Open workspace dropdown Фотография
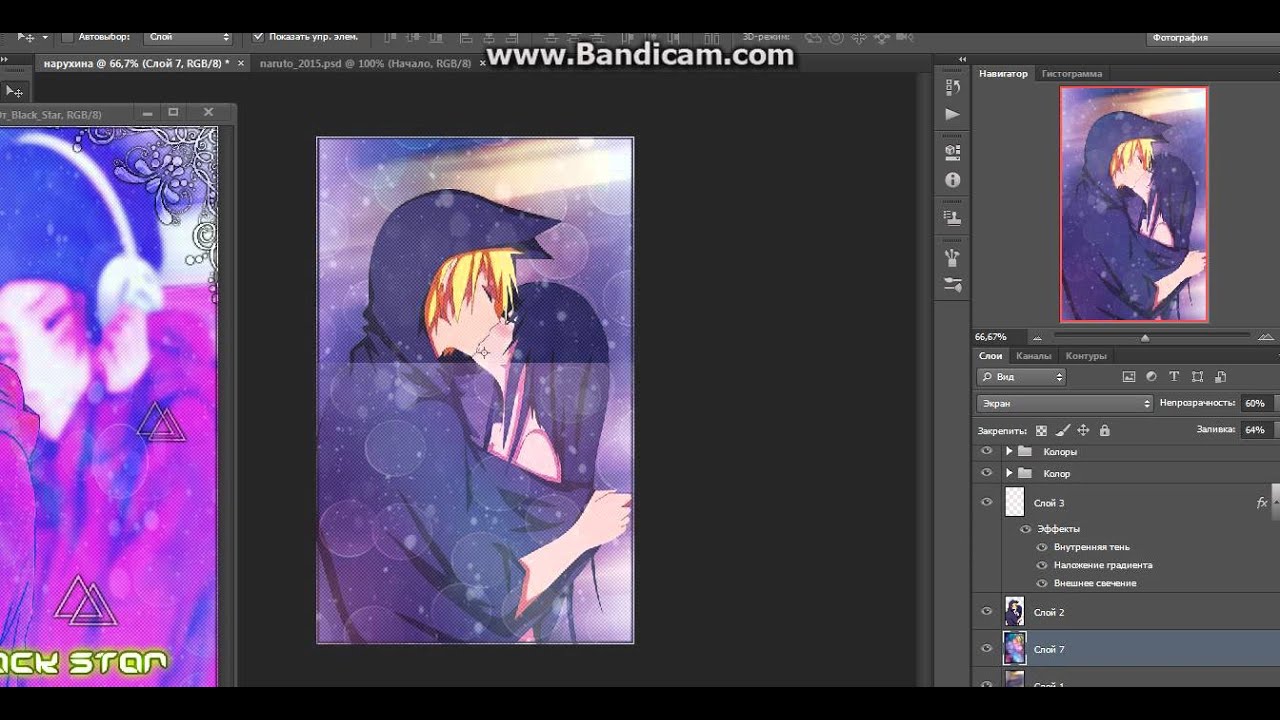 coord(1213,37)
